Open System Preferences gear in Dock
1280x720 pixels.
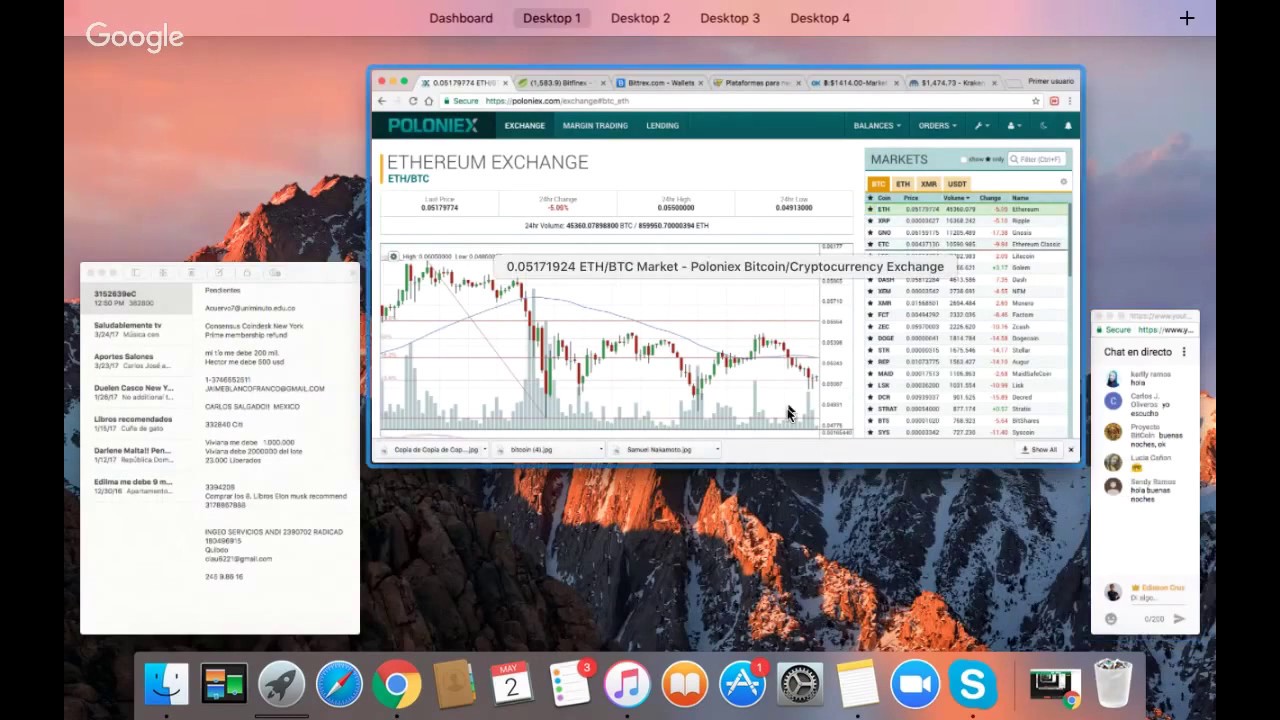[800, 685]
